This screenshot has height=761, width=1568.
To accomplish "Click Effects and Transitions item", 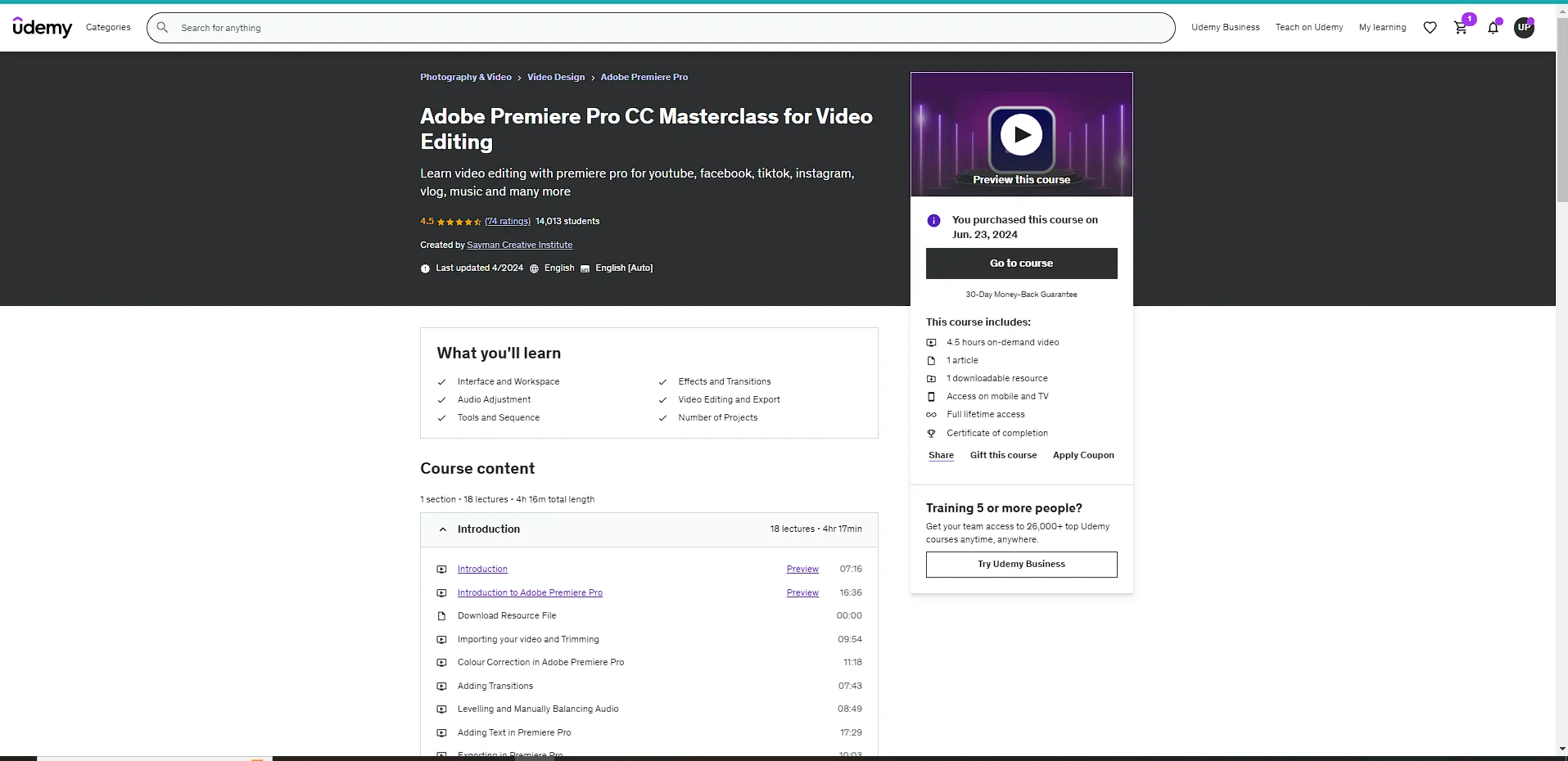I will (725, 381).
